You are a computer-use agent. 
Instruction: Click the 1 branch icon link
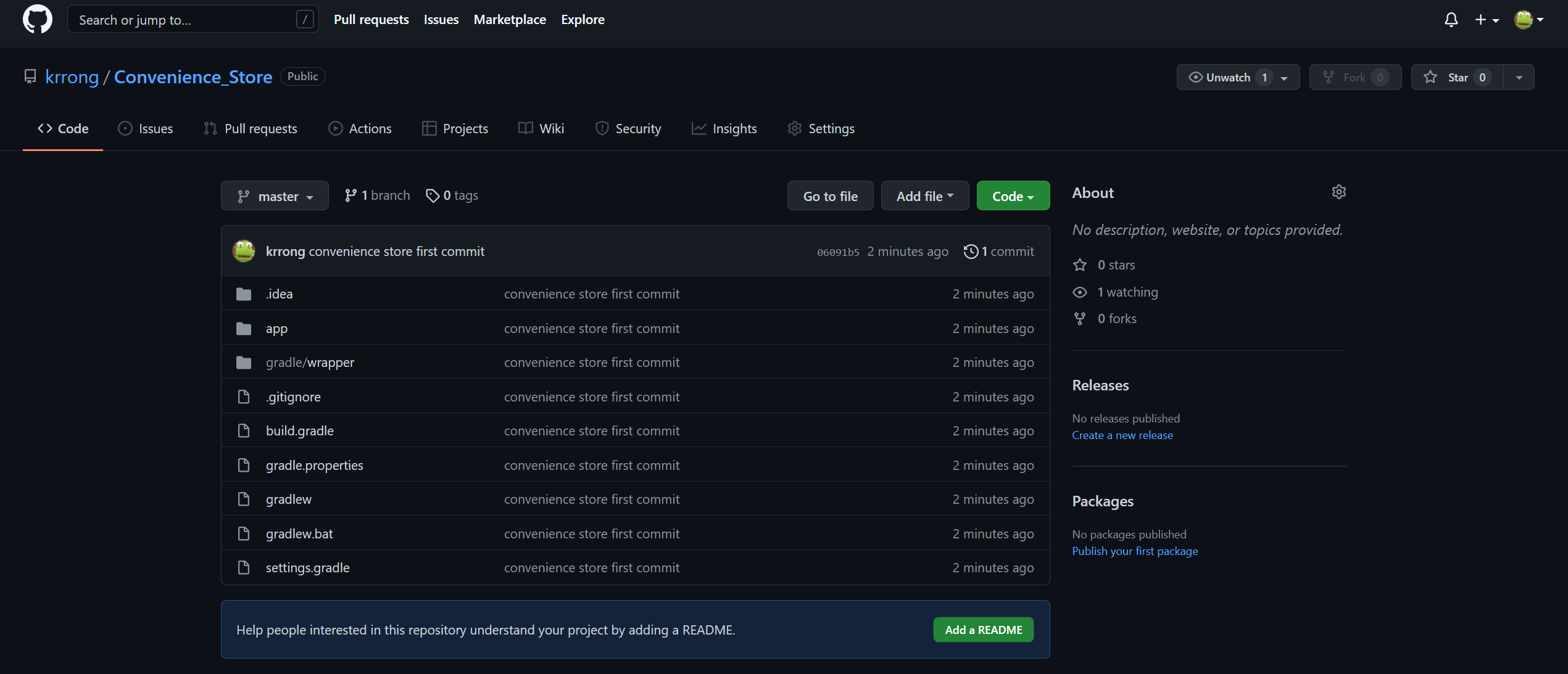[x=351, y=195]
